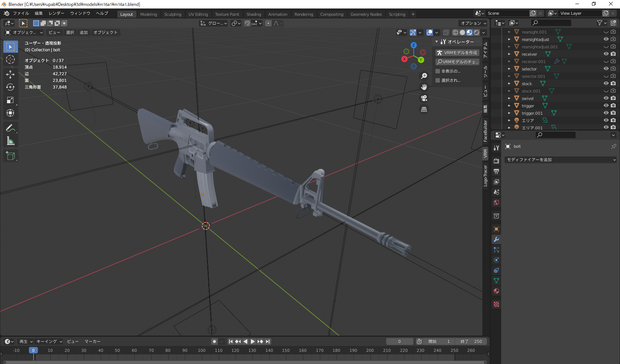Toggle gizmo display button

click(413, 32)
